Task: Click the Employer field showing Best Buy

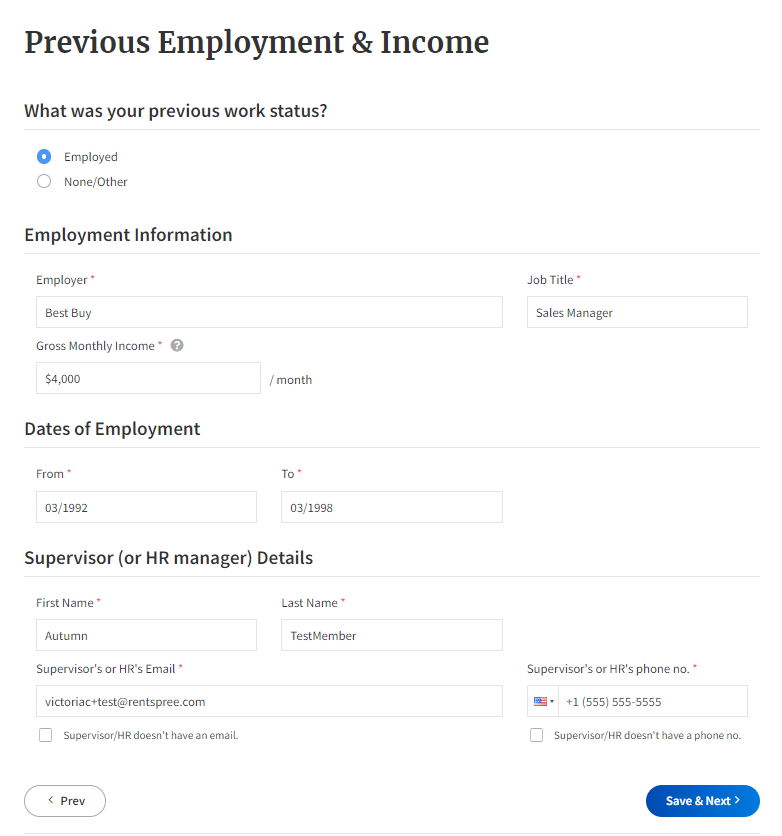Action: pos(268,312)
